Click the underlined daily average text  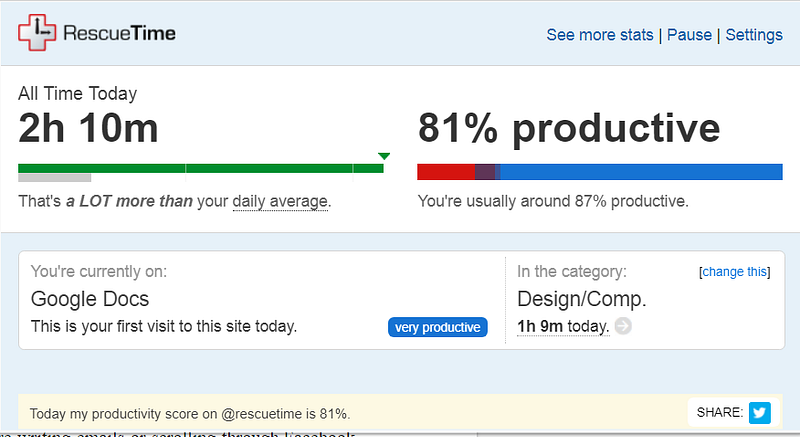pos(280,201)
